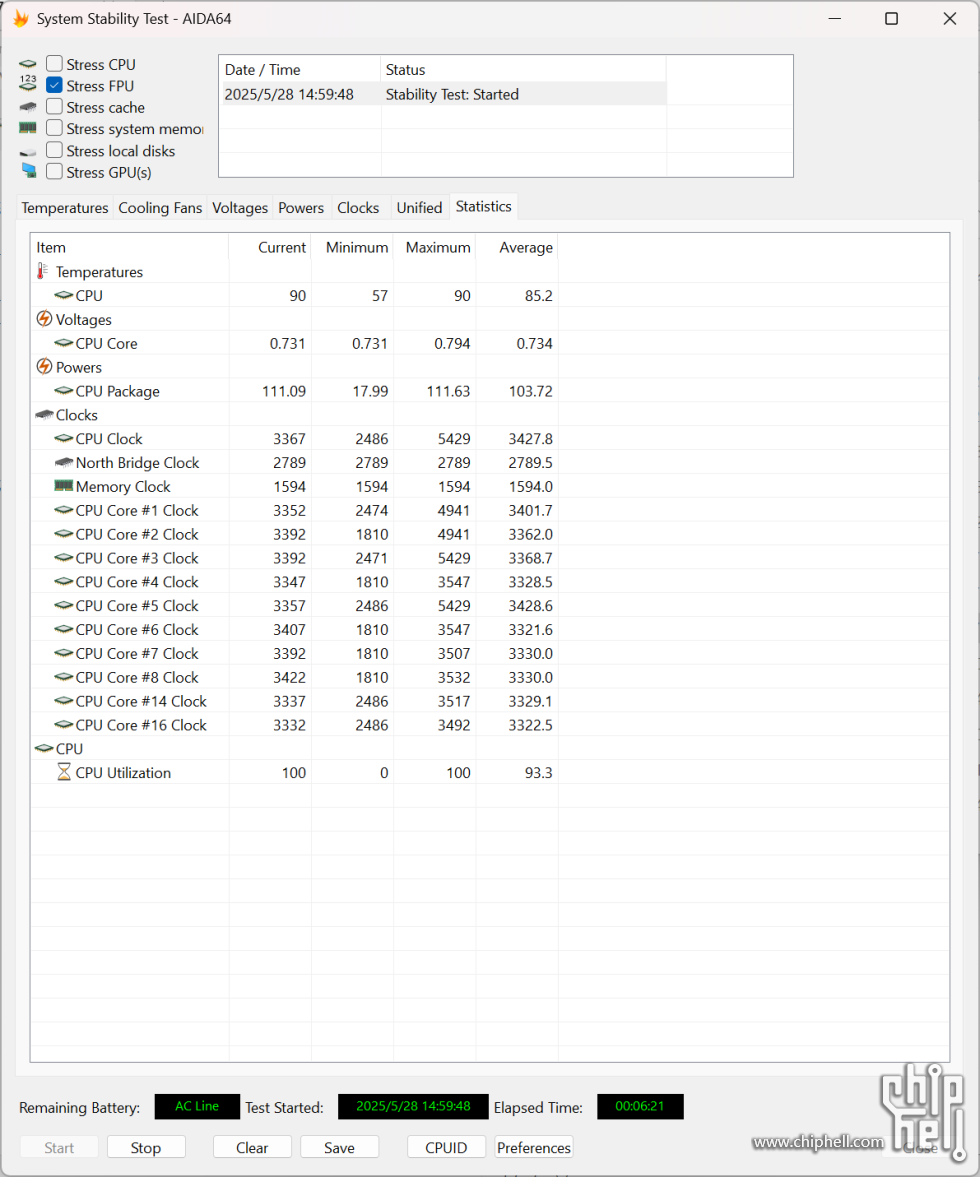The height and width of the screenshot is (1177, 980).
Task: Click the Stress system memory RAM icon
Action: tap(28, 128)
